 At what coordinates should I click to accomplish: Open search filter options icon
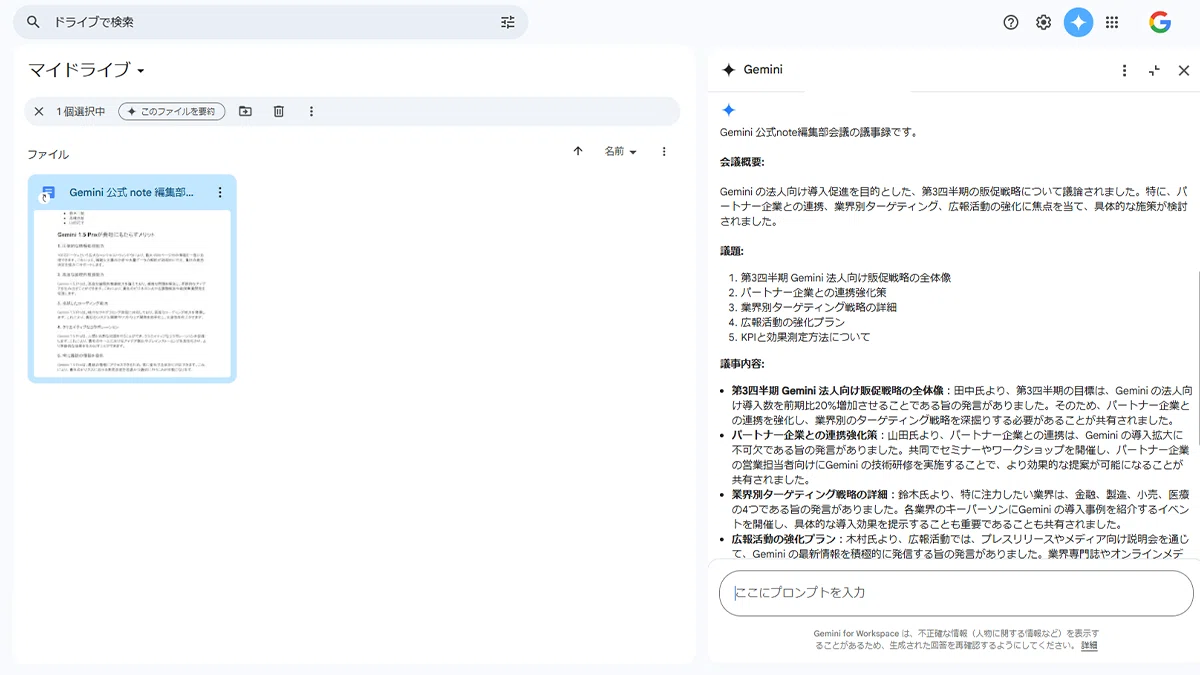click(x=508, y=22)
